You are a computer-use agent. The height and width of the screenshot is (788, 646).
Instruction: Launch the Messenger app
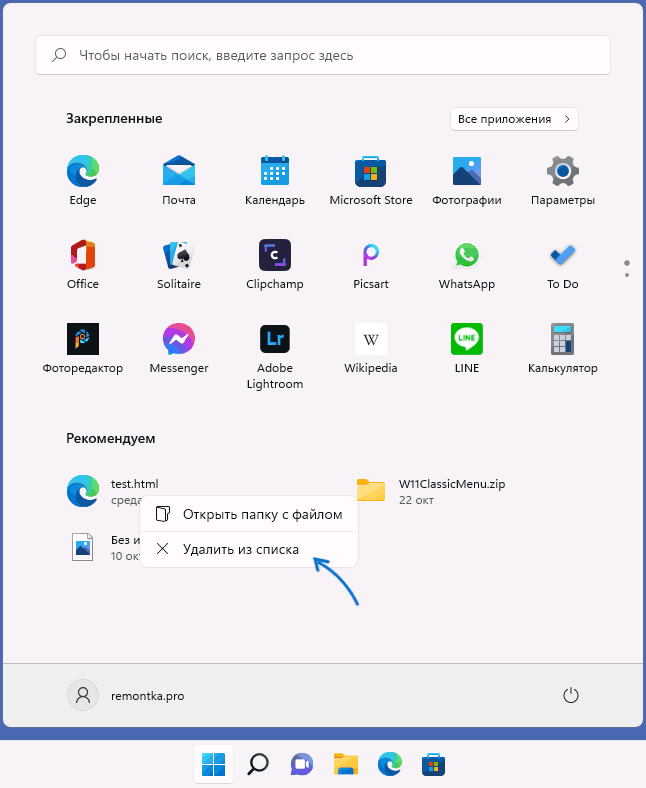[x=179, y=348]
